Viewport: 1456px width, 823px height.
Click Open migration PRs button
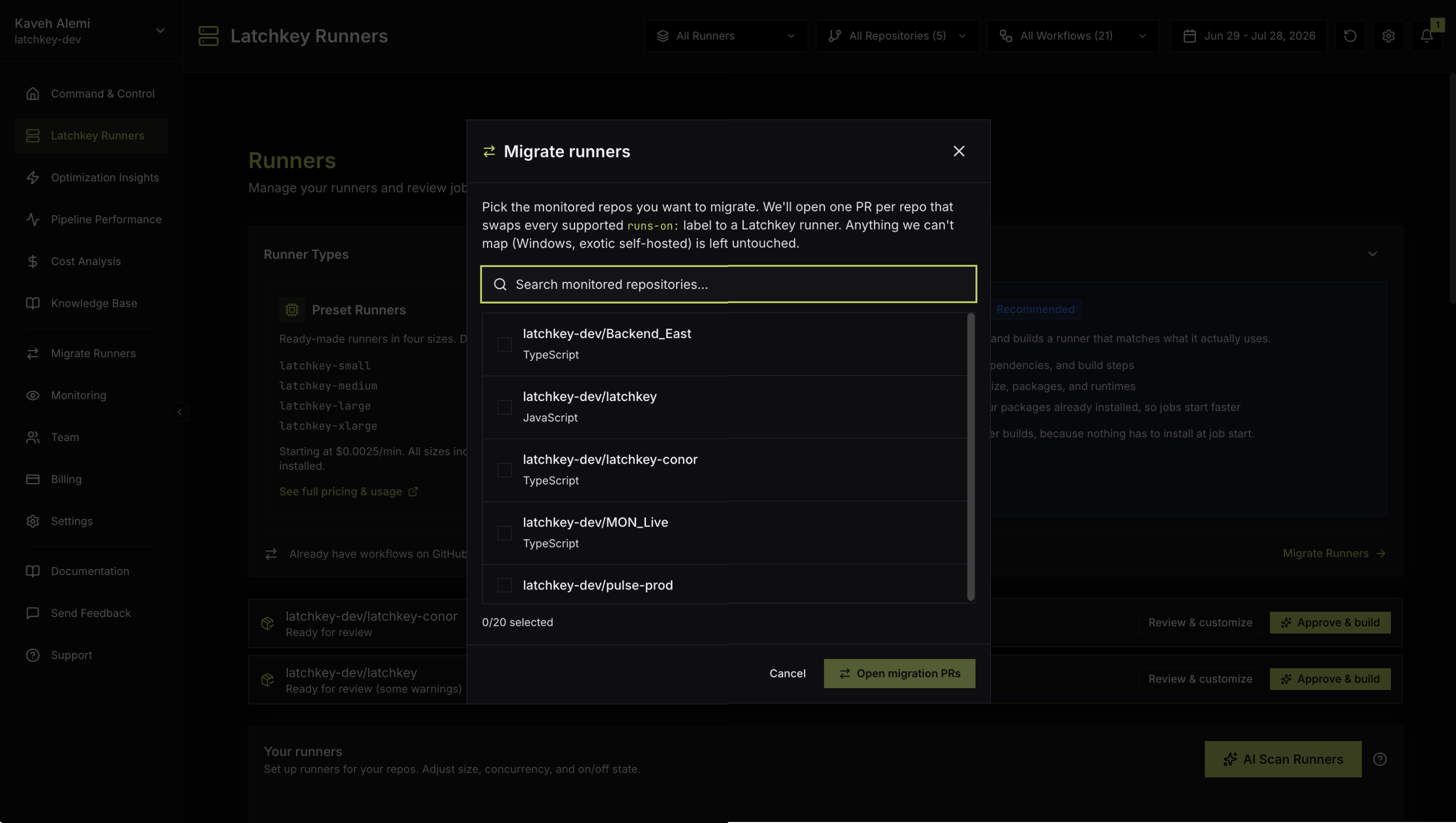pyautogui.click(x=899, y=673)
